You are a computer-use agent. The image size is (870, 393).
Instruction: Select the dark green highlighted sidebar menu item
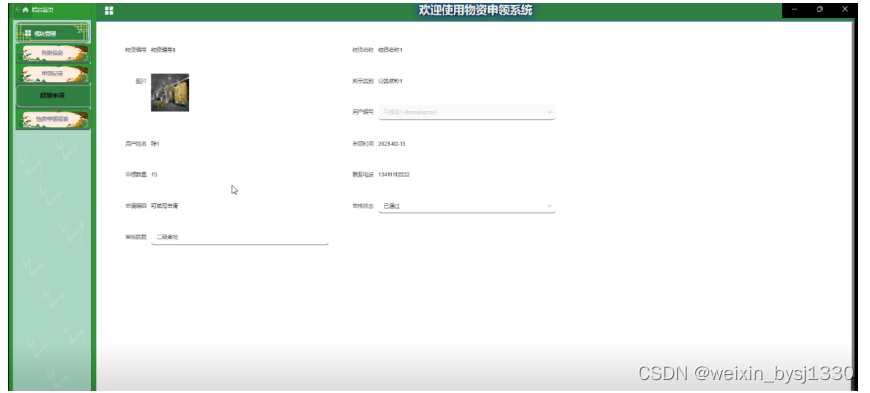[x=53, y=95]
